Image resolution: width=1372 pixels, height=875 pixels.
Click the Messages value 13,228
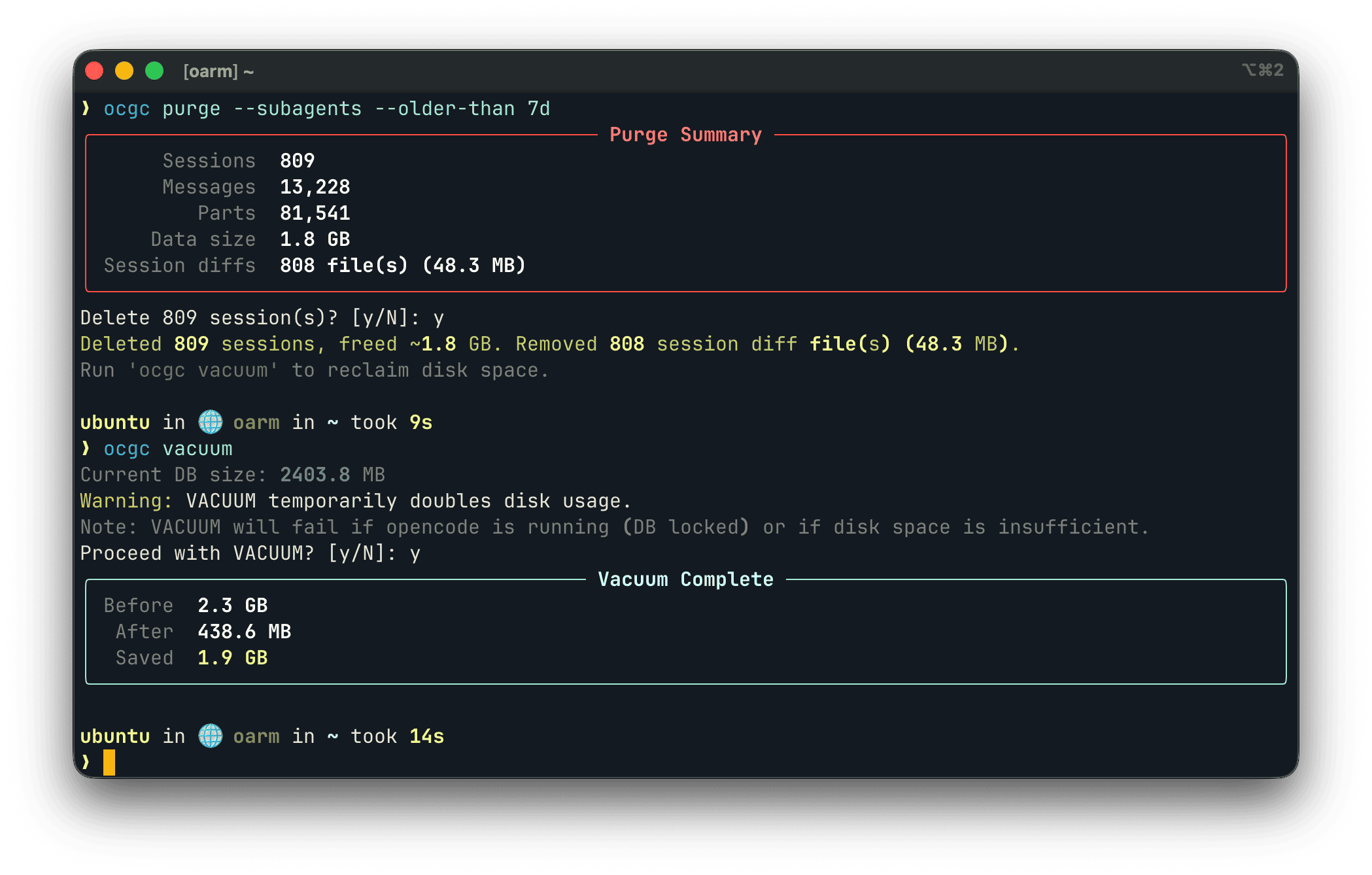click(315, 187)
